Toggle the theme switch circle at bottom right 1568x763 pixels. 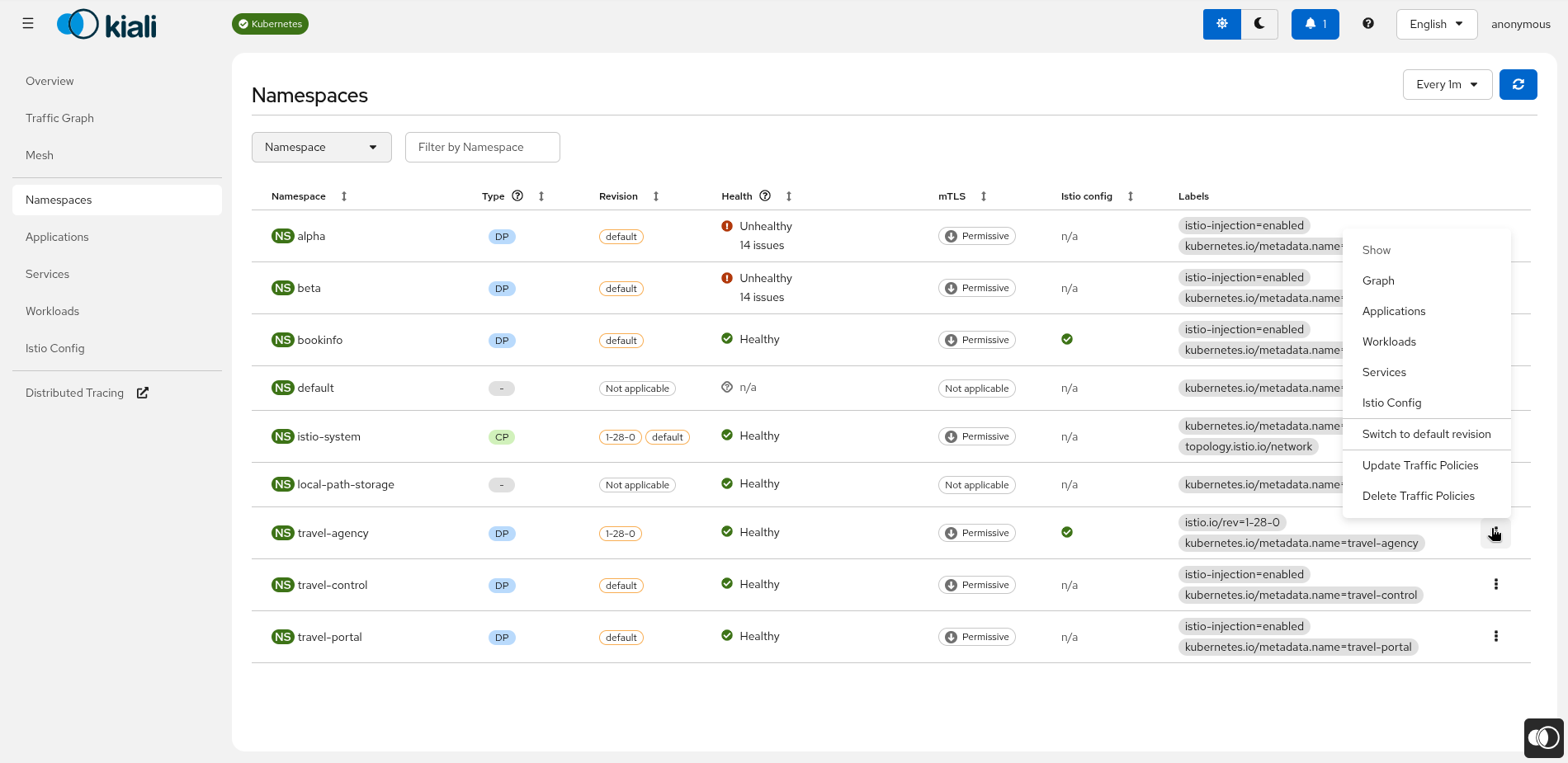tap(1543, 737)
